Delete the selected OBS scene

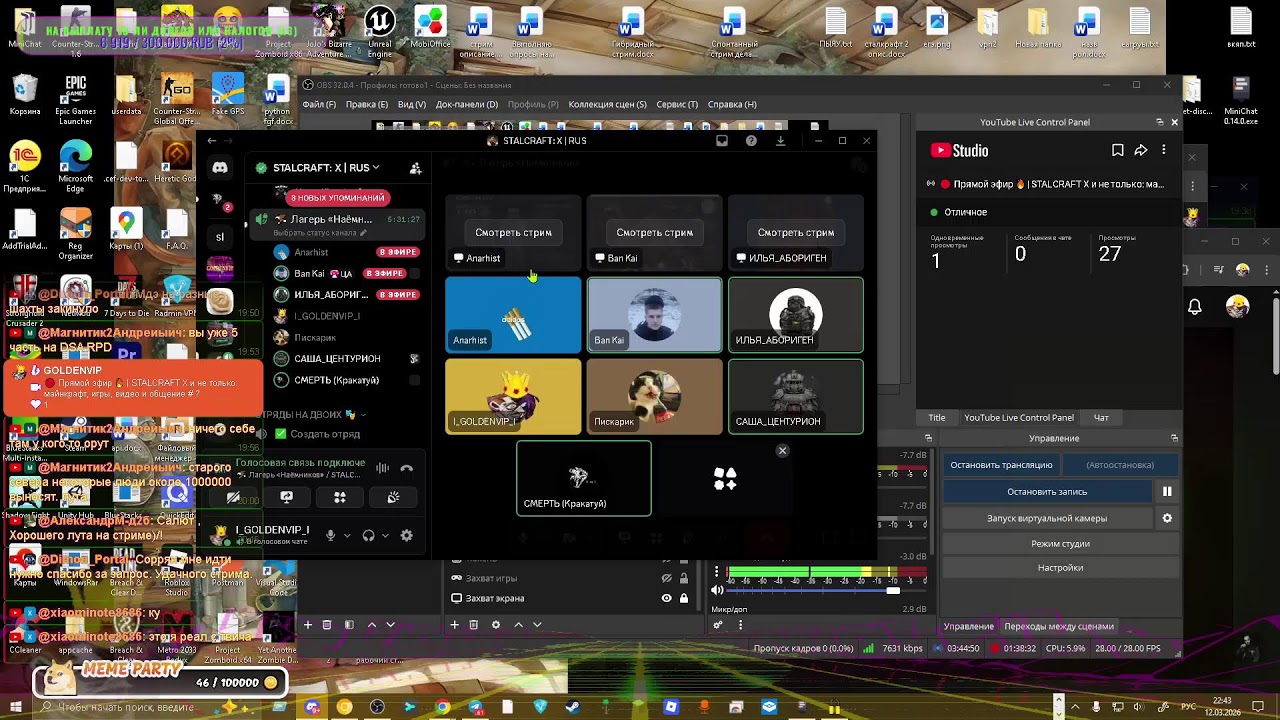327,625
